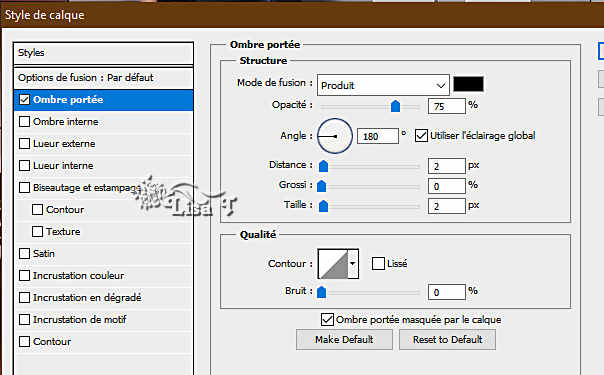The image size is (604, 375).
Task: Enable the Incrustation en dégradé checkbox
Action: (x=24, y=297)
